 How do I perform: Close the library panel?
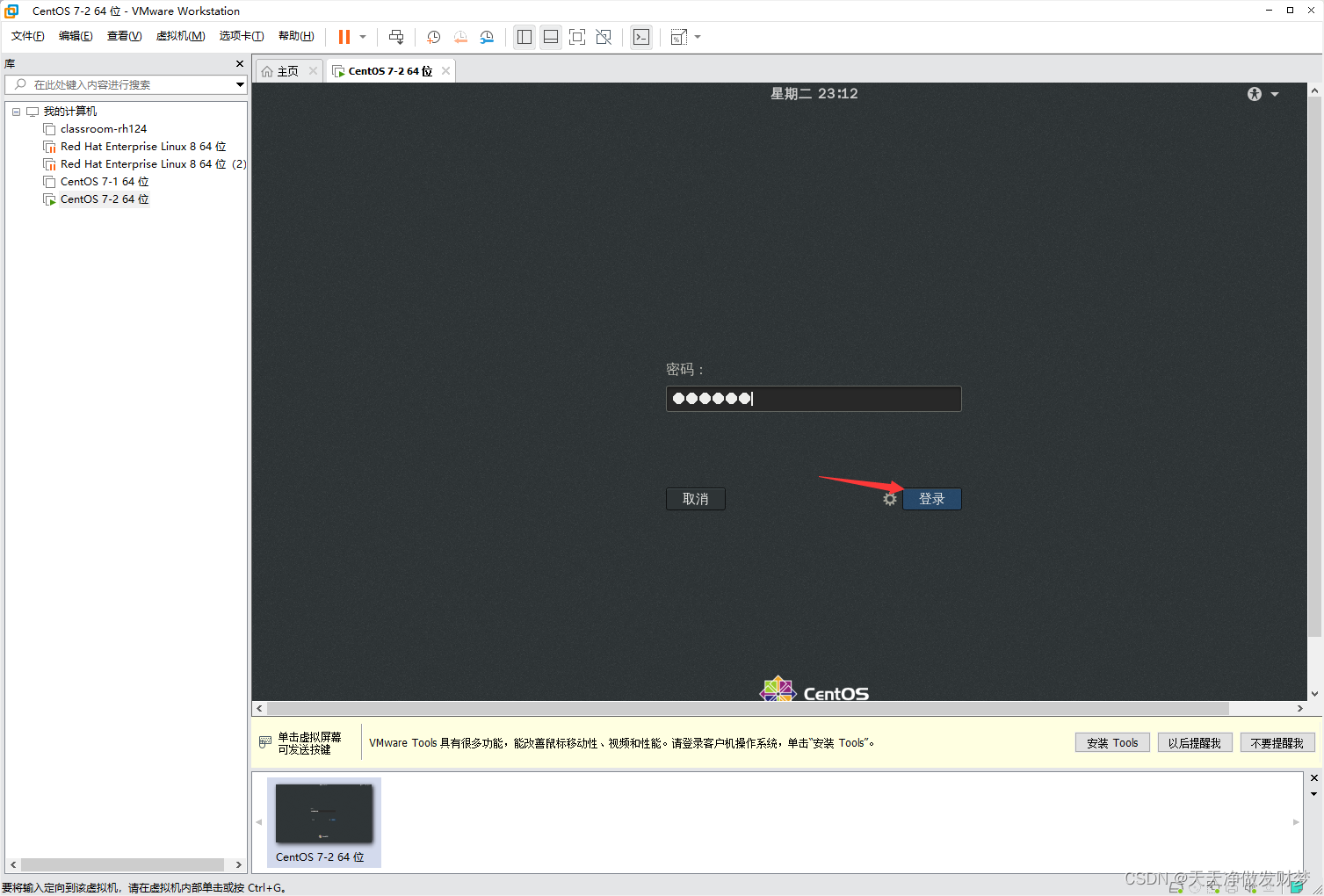[240, 63]
